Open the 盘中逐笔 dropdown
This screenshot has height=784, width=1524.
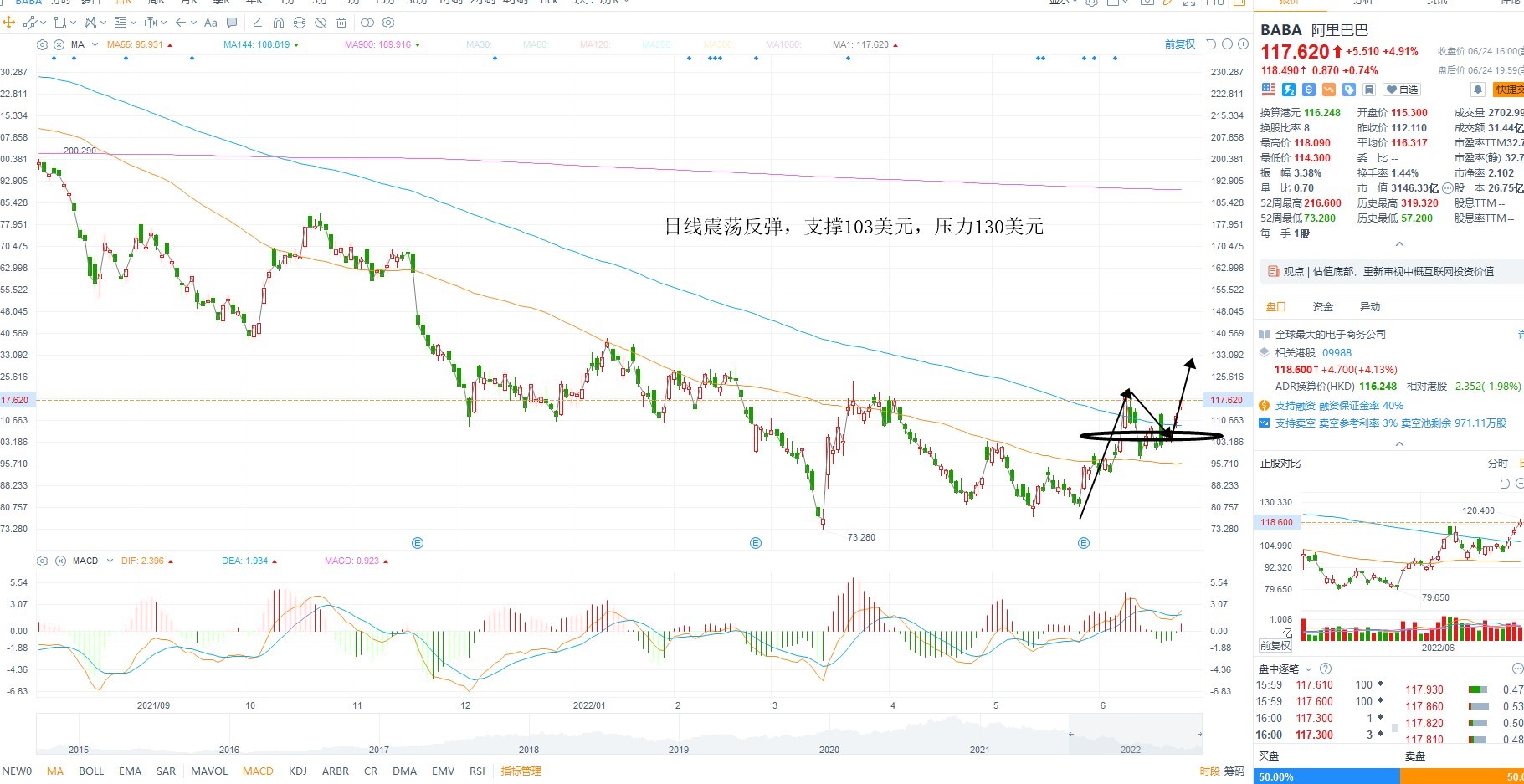1308,669
